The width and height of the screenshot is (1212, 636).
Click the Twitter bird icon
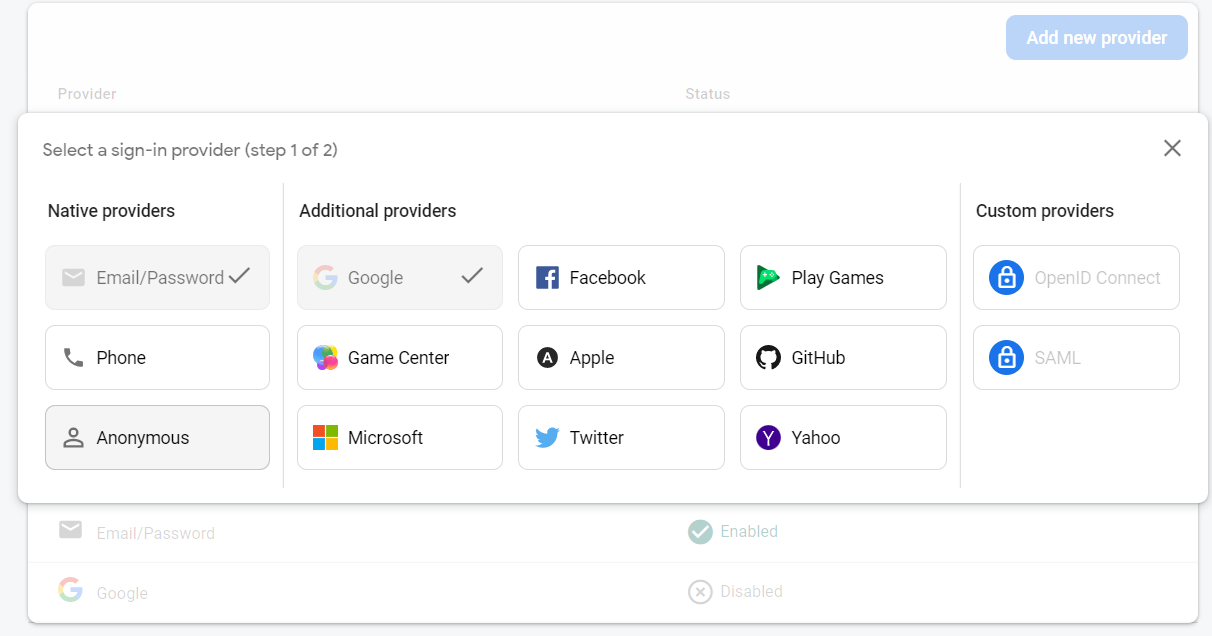point(547,438)
